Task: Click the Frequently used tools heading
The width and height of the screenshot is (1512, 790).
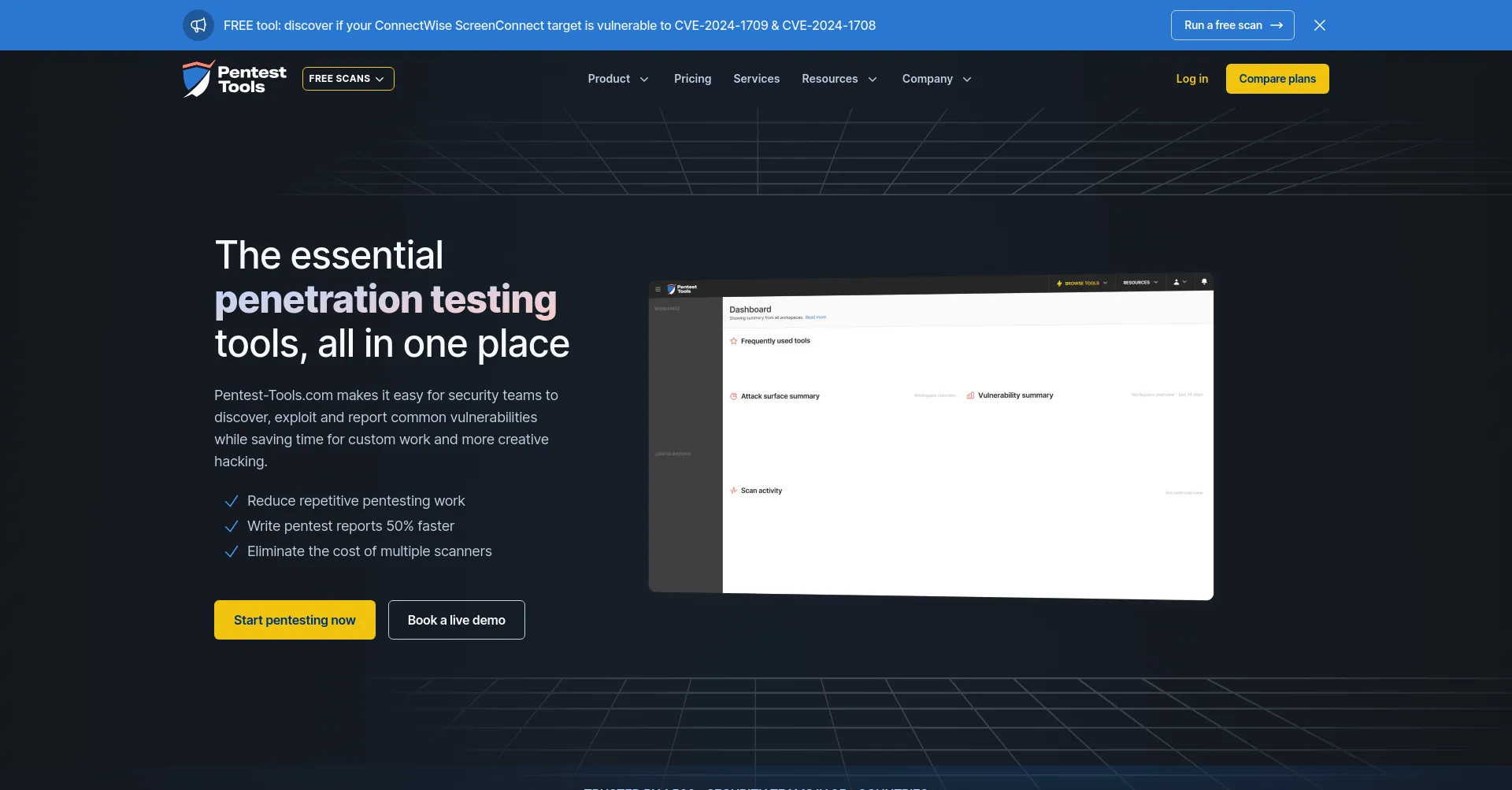Action: point(776,341)
